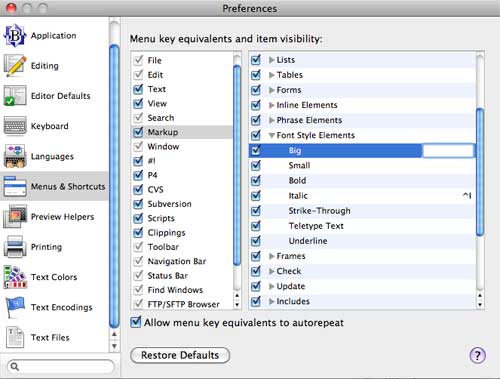Click the preferences search field
Viewport: 500px width, 379px height.
pyautogui.click(x=61, y=367)
